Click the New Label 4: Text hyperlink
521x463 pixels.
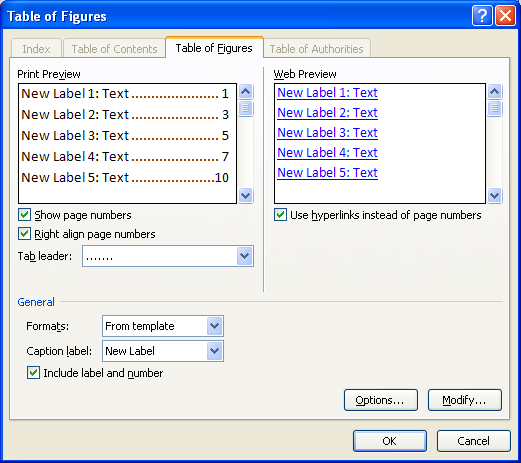(327, 153)
